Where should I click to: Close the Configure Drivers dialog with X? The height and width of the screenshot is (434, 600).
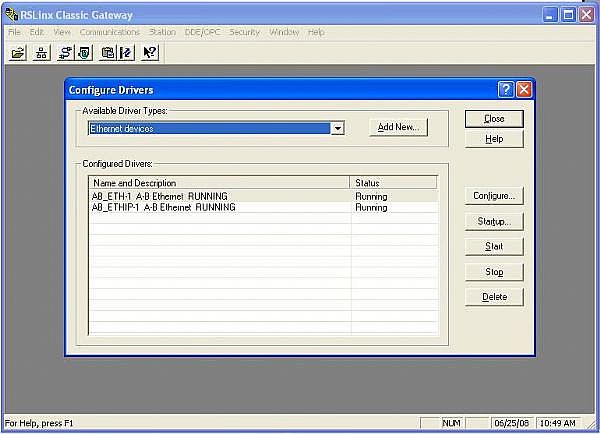[x=524, y=90]
